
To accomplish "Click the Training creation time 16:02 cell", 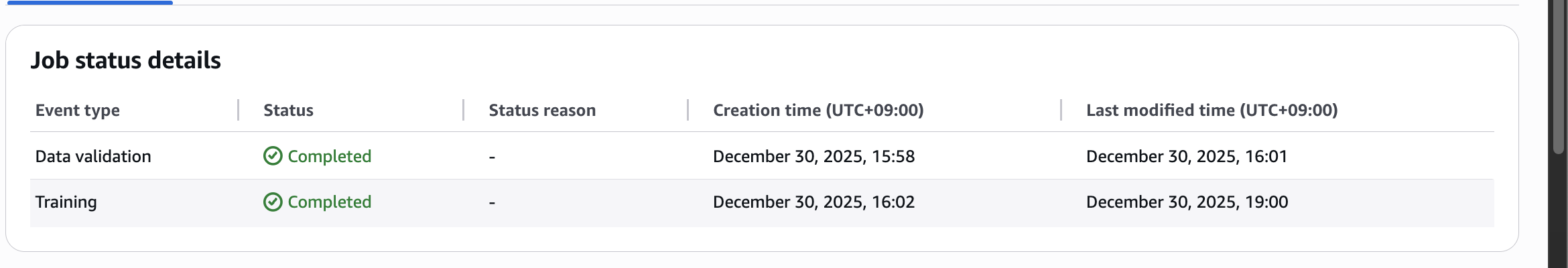I will 813,202.
